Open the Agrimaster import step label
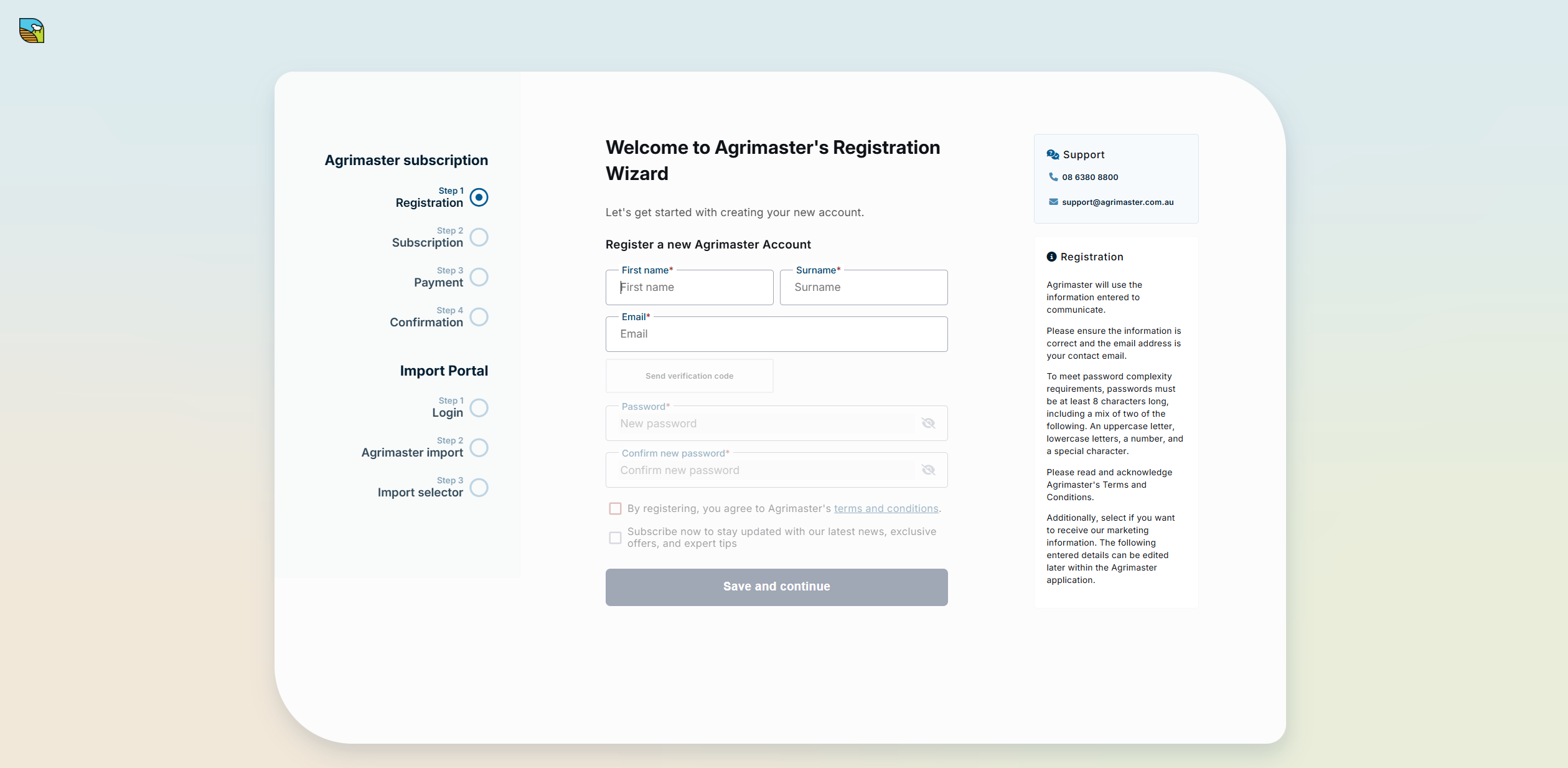Image resolution: width=1568 pixels, height=768 pixels. 412,453
